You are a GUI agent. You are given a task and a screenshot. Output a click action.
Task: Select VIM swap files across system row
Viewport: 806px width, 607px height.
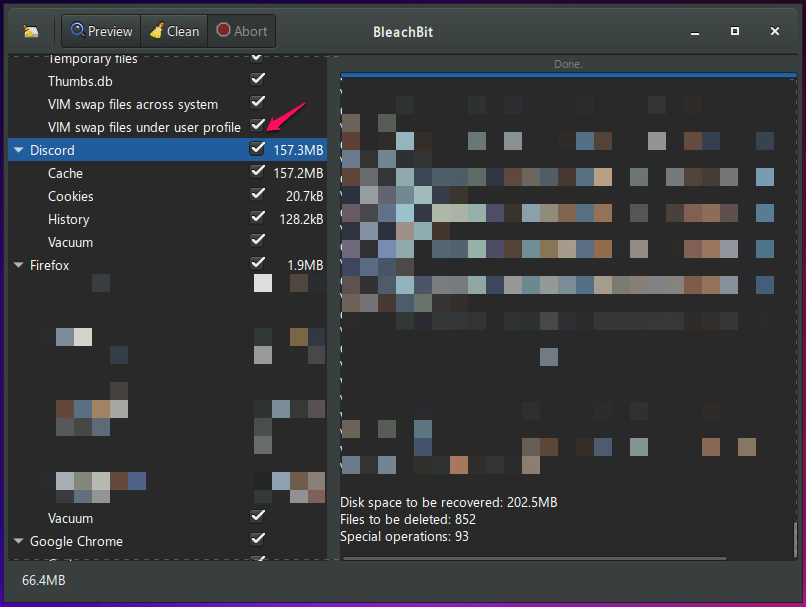(x=133, y=104)
